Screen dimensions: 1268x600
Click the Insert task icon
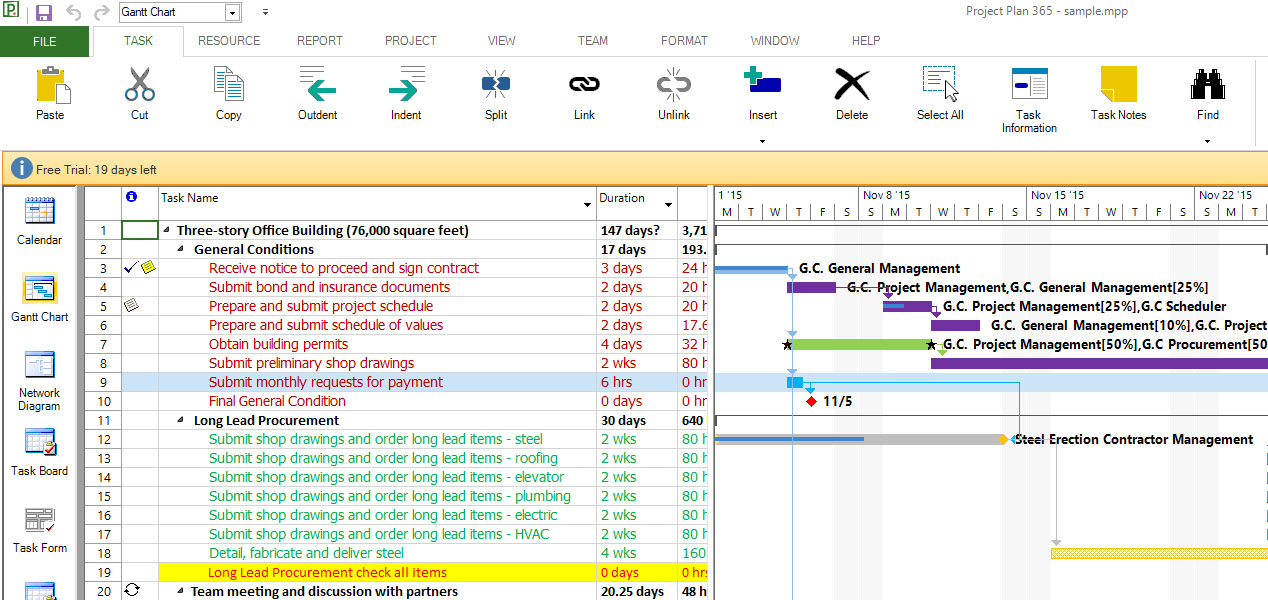coord(763,83)
